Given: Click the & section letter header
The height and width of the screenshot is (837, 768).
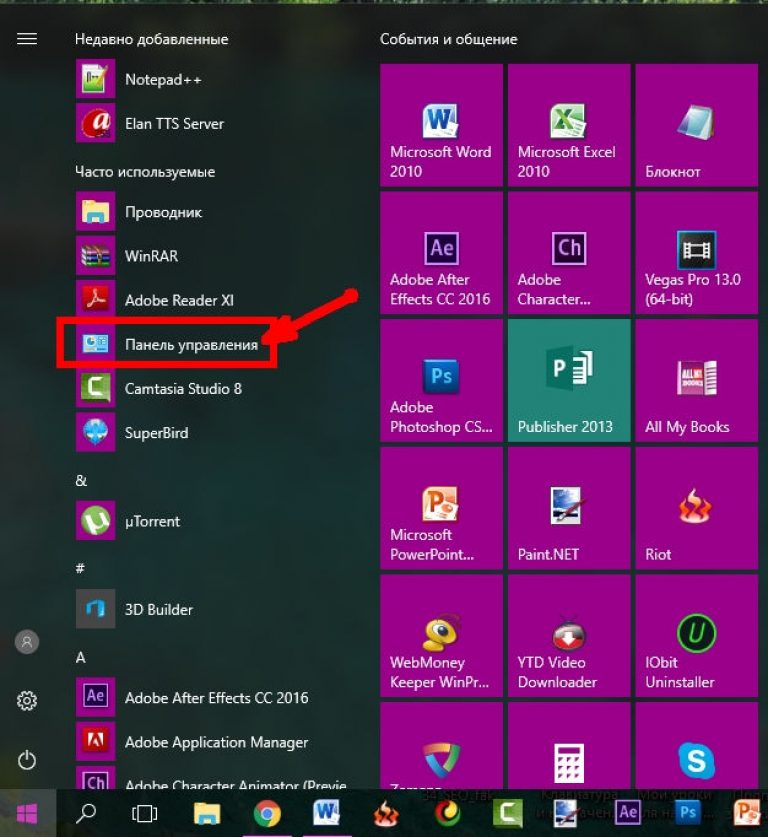Looking at the screenshot, I should pos(81,481).
